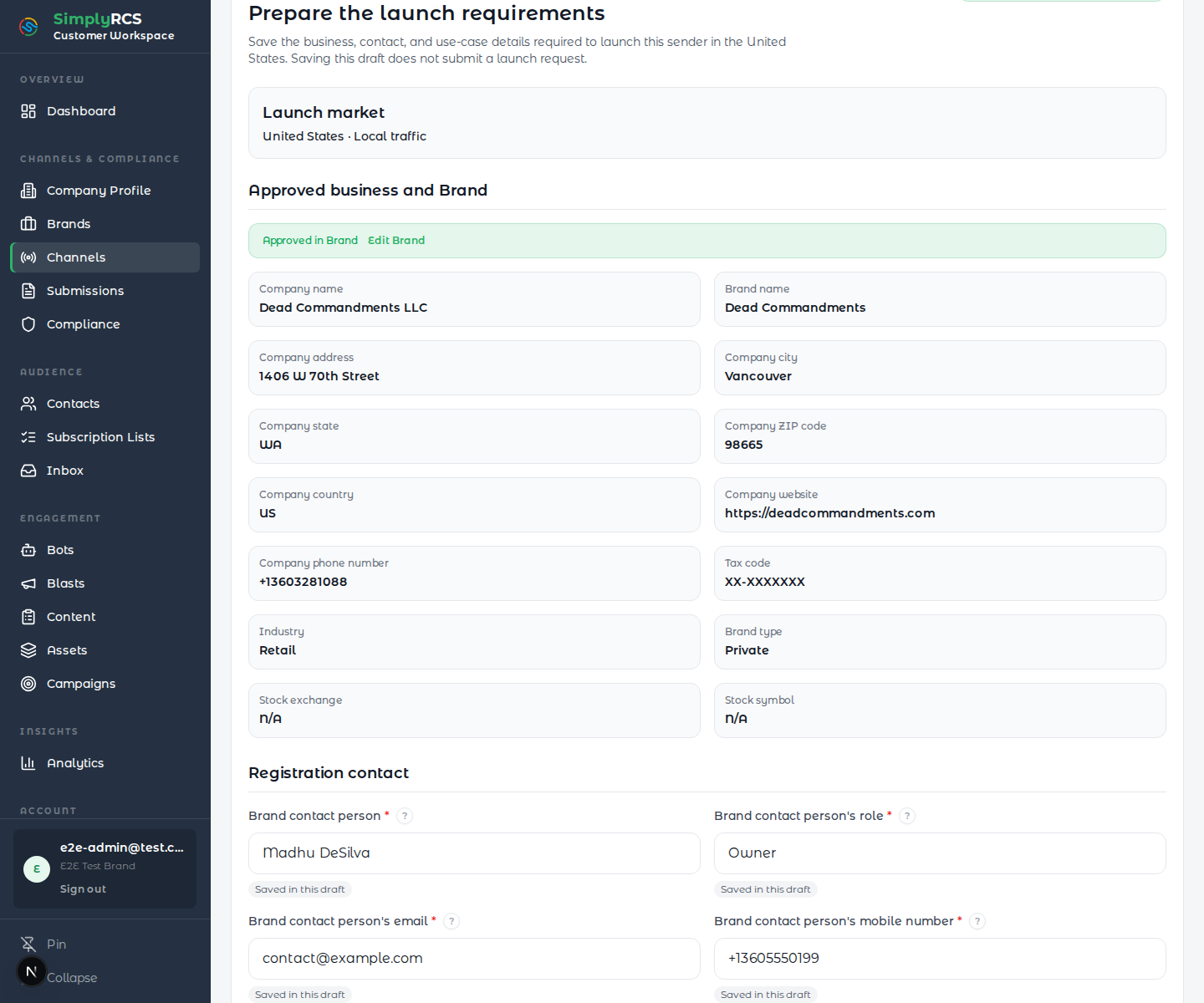The width and height of the screenshot is (1204, 1003).
Task: Click the Pin sidebar icon
Action: (28, 944)
